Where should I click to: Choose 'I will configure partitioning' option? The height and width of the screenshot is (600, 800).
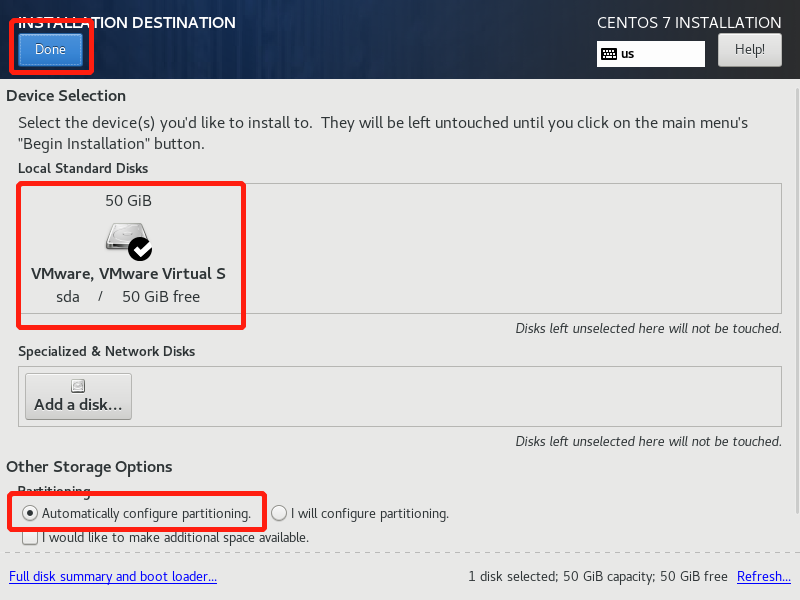279,513
